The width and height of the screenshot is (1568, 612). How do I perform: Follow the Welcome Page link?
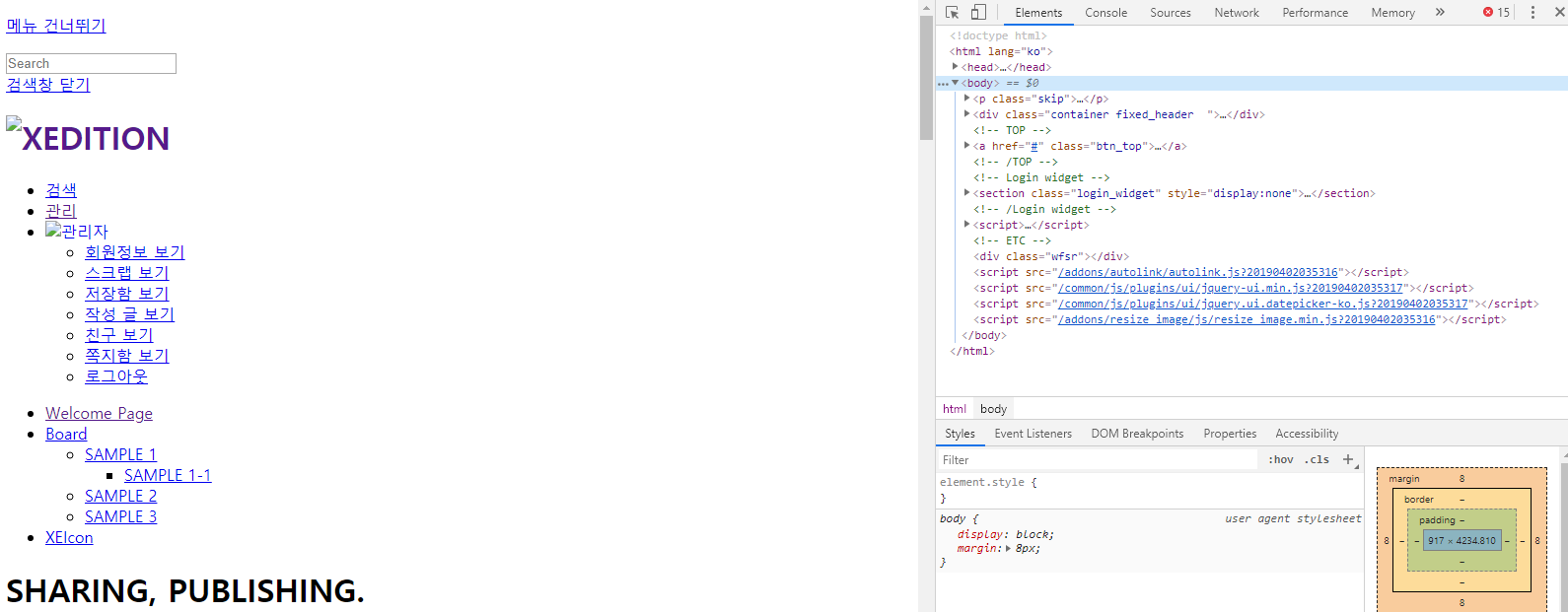pyautogui.click(x=99, y=413)
